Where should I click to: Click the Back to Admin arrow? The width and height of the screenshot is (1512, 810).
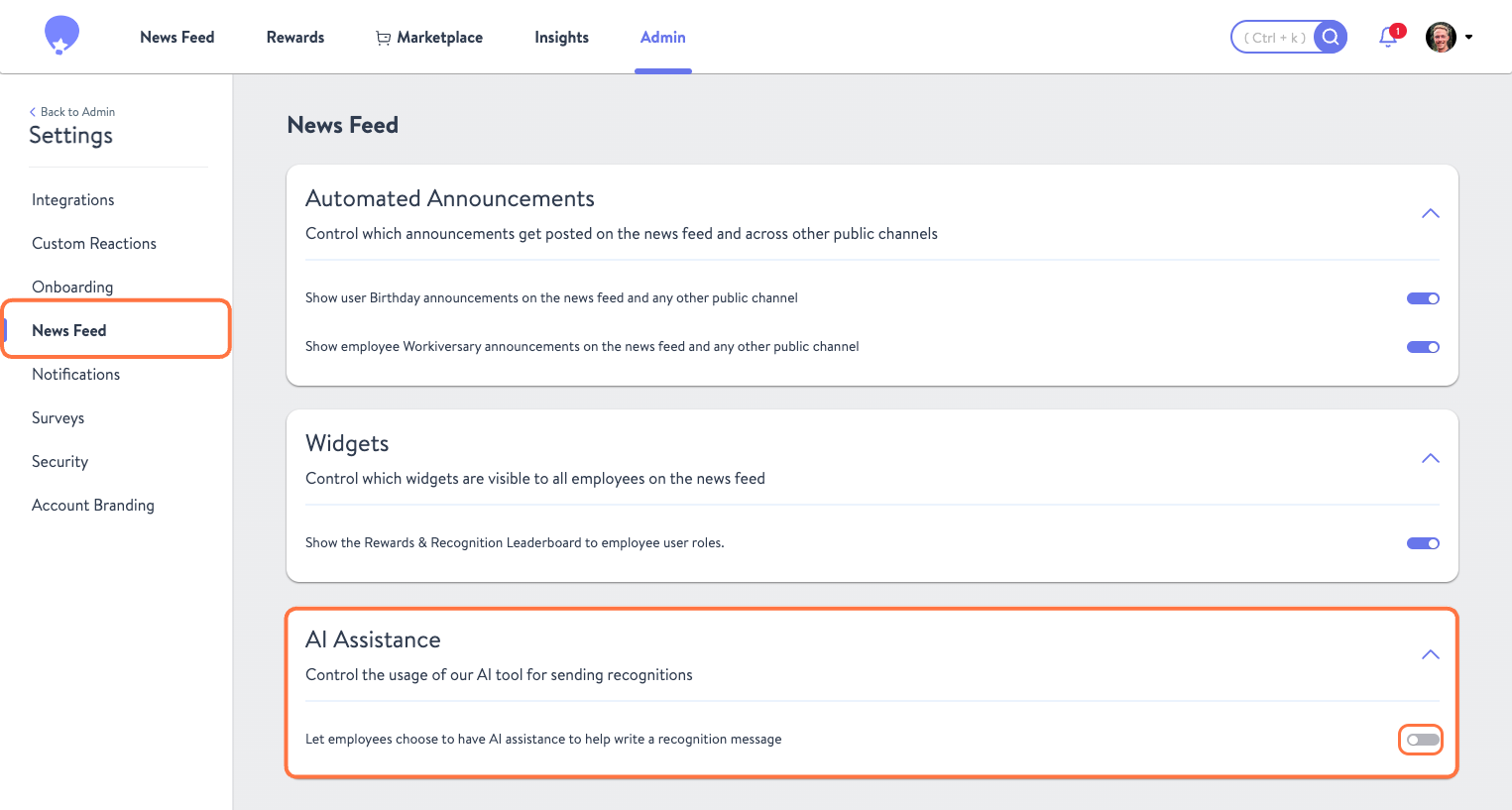coord(33,112)
